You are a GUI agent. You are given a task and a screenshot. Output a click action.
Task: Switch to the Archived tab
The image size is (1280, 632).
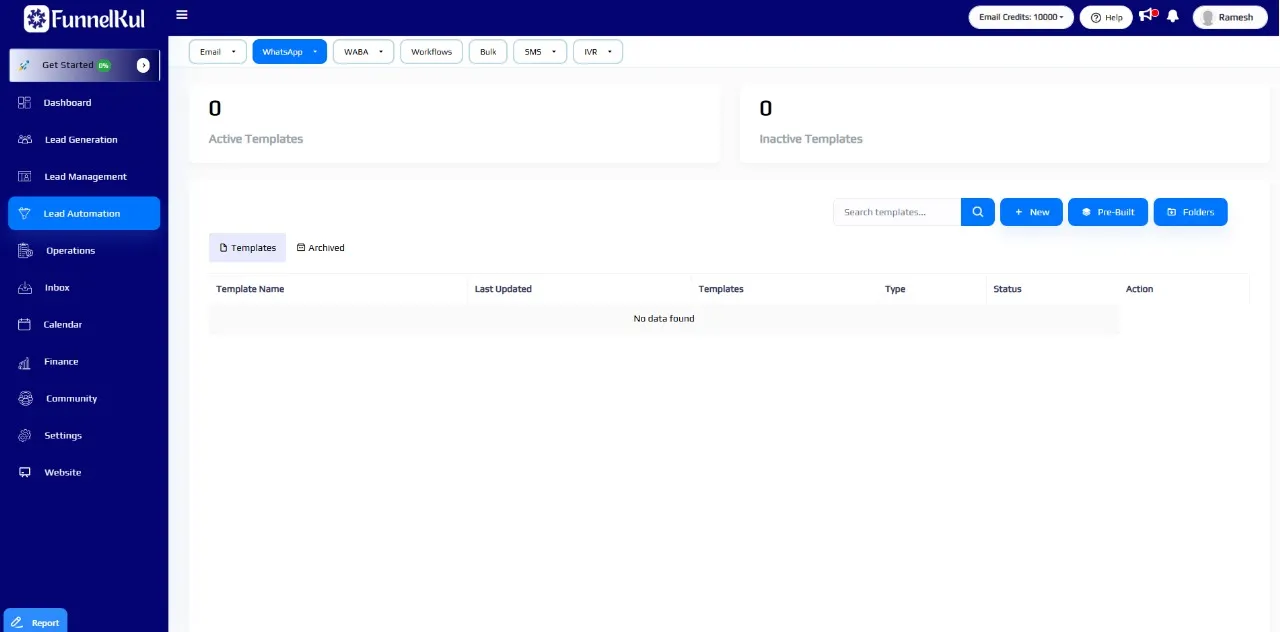point(320,248)
